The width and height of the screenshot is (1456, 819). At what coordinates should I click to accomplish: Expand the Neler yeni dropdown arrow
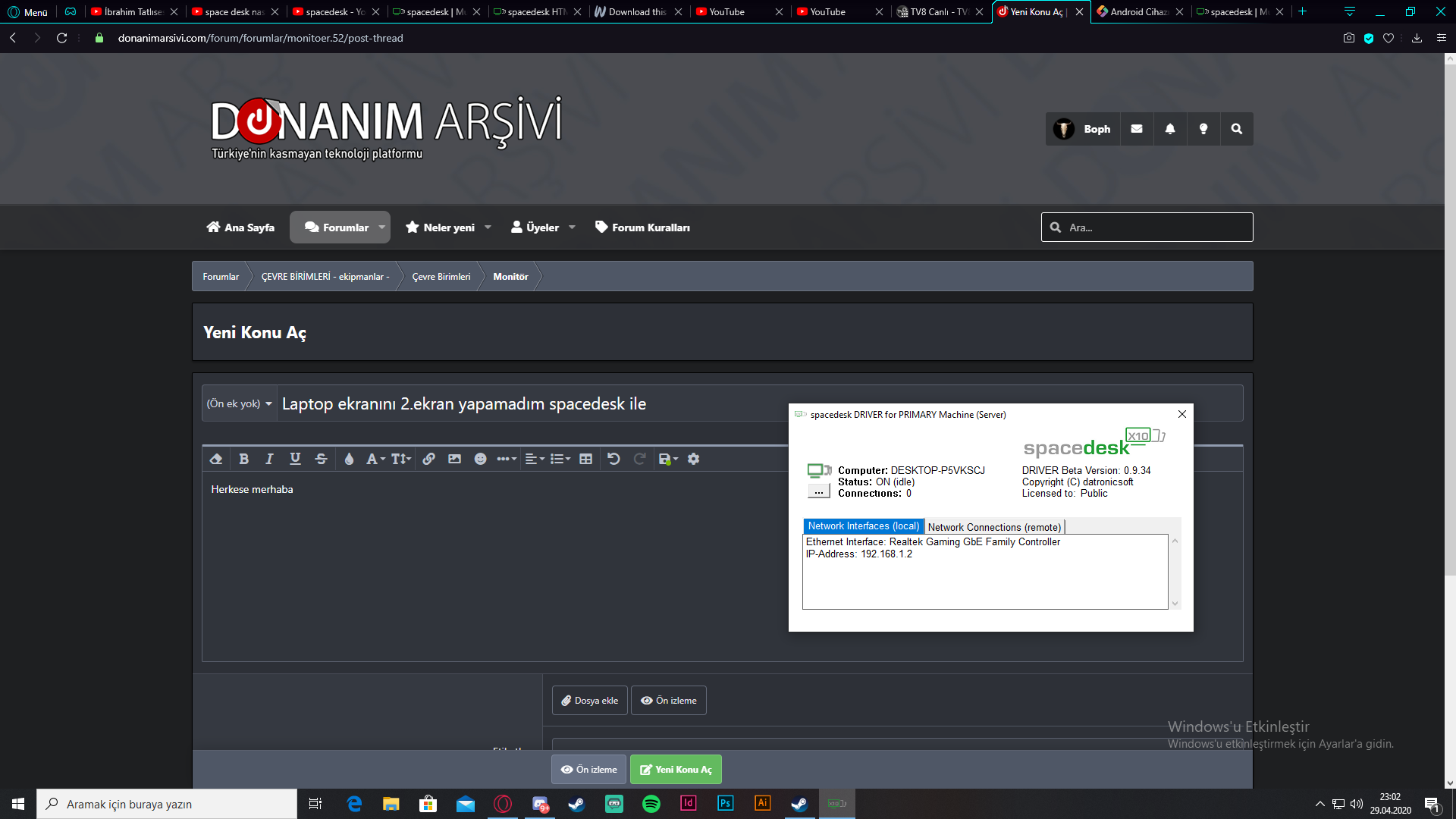click(x=488, y=227)
